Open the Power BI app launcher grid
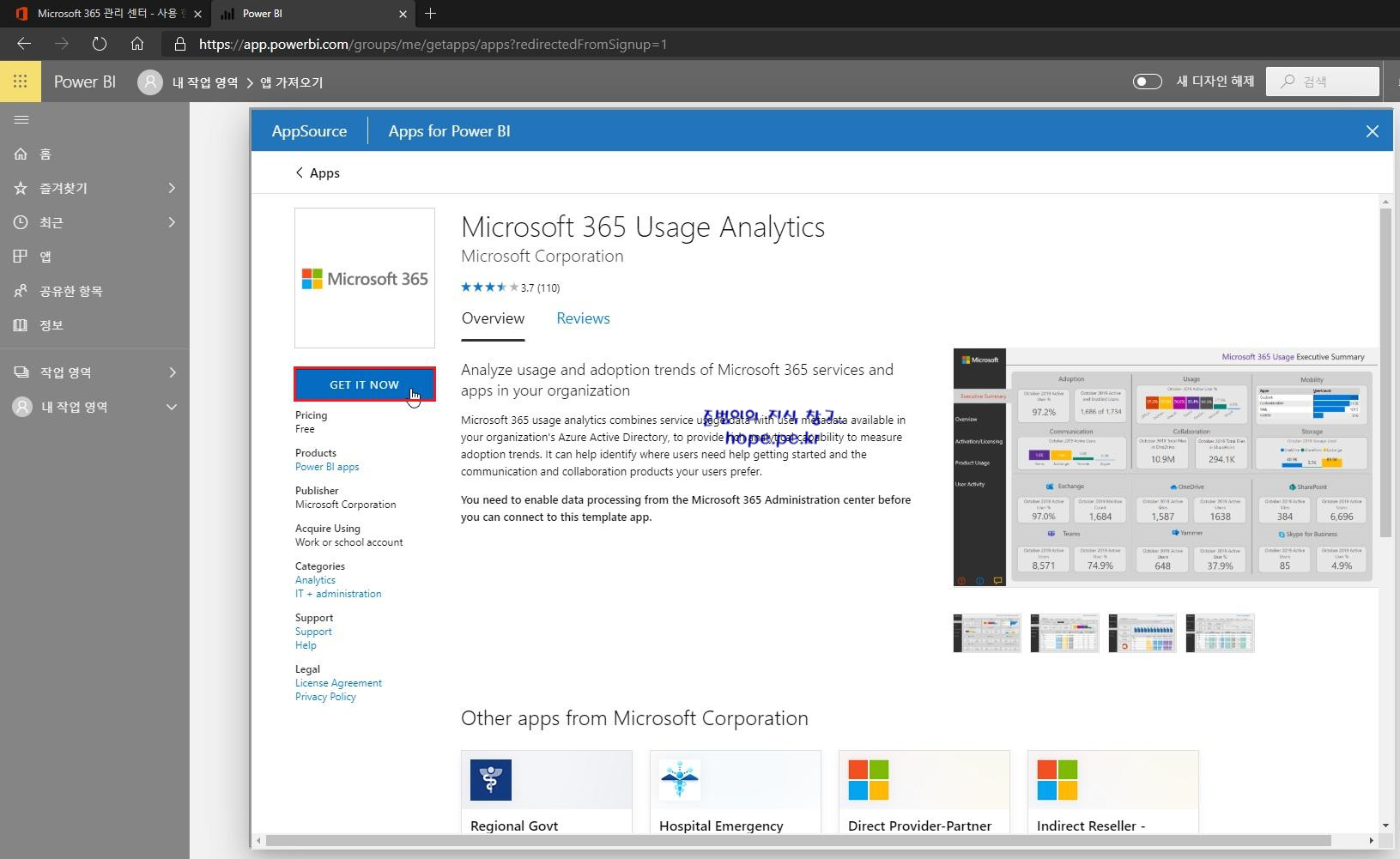 coord(21,82)
